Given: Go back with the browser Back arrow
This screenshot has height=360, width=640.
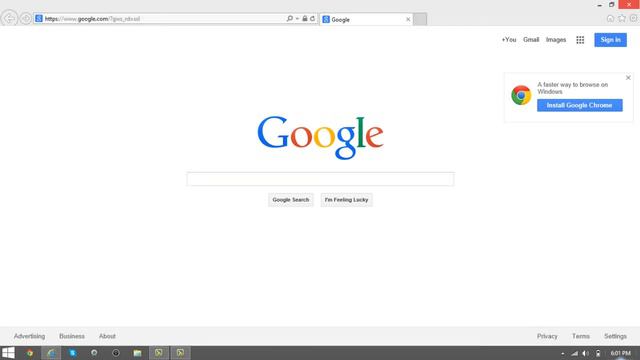Looking at the screenshot, I should click(9, 18).
